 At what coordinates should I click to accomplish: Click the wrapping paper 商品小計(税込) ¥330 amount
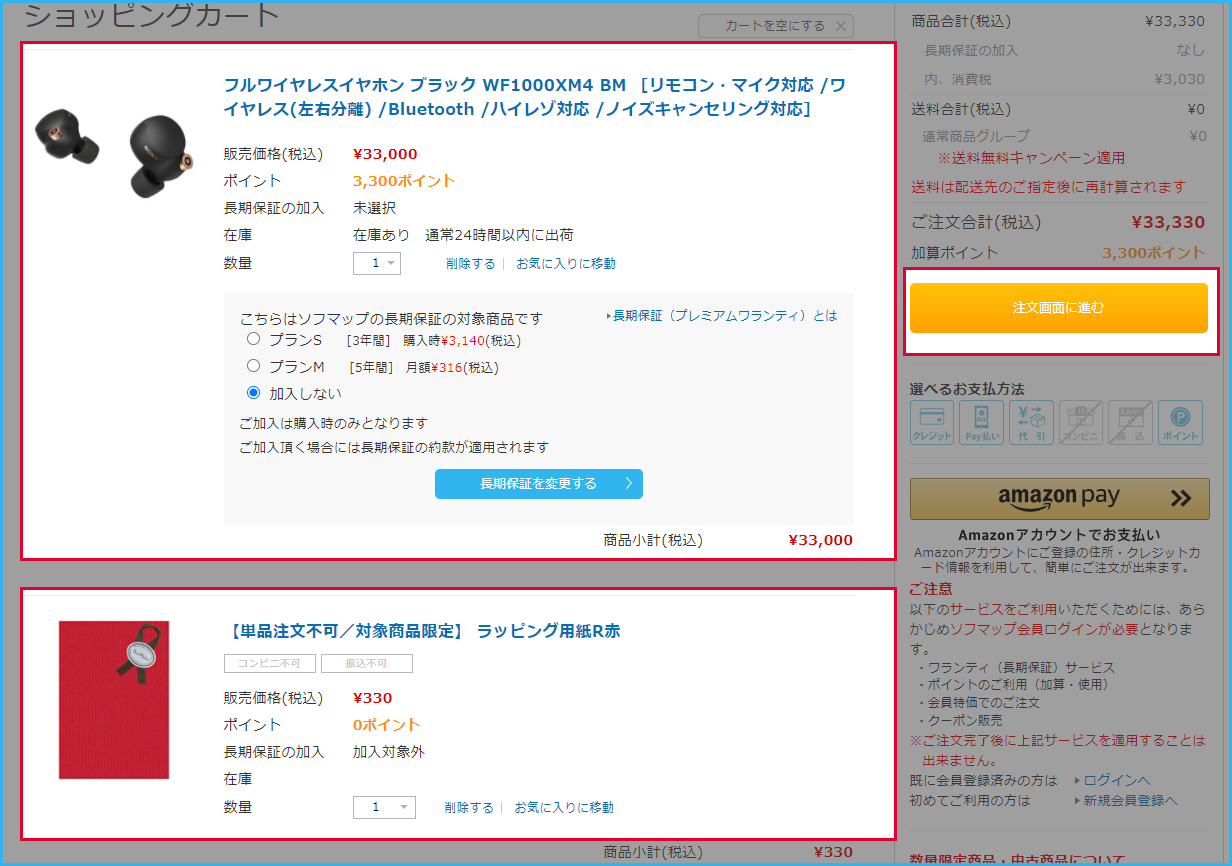pos(833,852)
